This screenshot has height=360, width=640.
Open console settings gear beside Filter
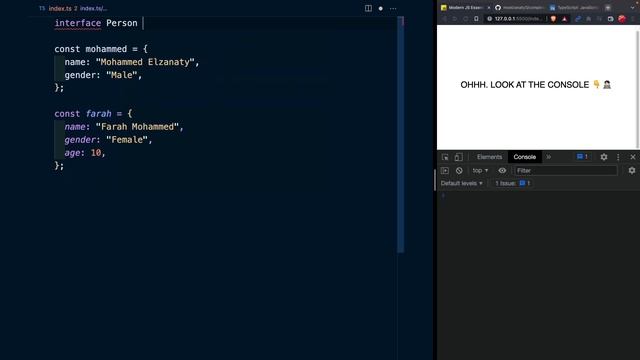coord(632,171)
